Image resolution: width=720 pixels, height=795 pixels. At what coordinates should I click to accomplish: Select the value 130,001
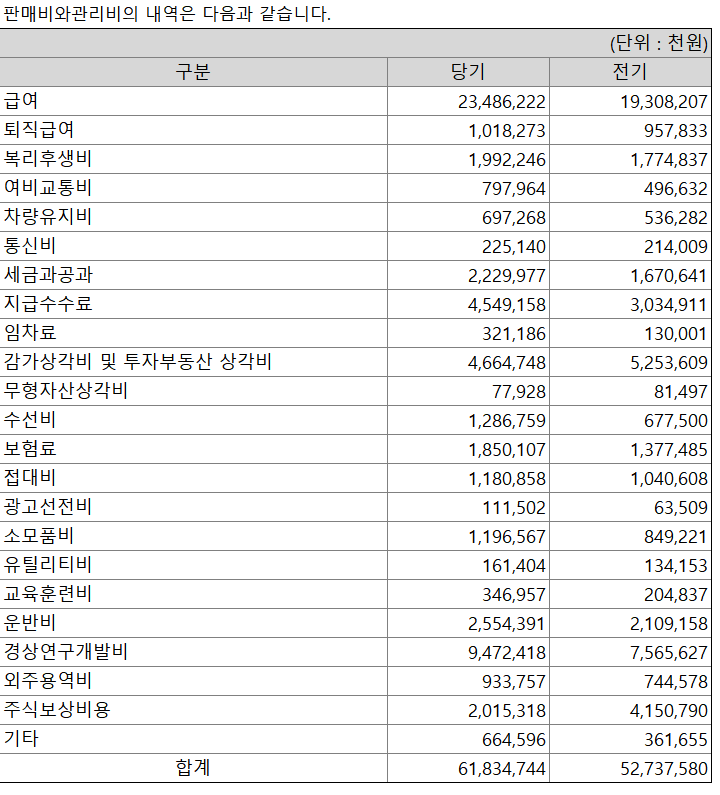click(x=675, y=334)
